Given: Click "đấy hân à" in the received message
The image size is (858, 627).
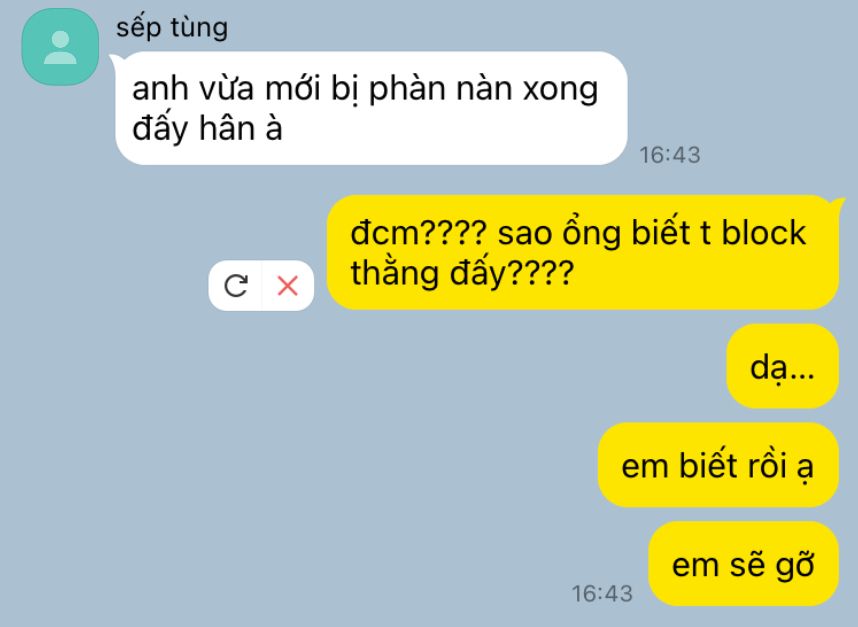Looking at the screenshot, I should [207, 130].
